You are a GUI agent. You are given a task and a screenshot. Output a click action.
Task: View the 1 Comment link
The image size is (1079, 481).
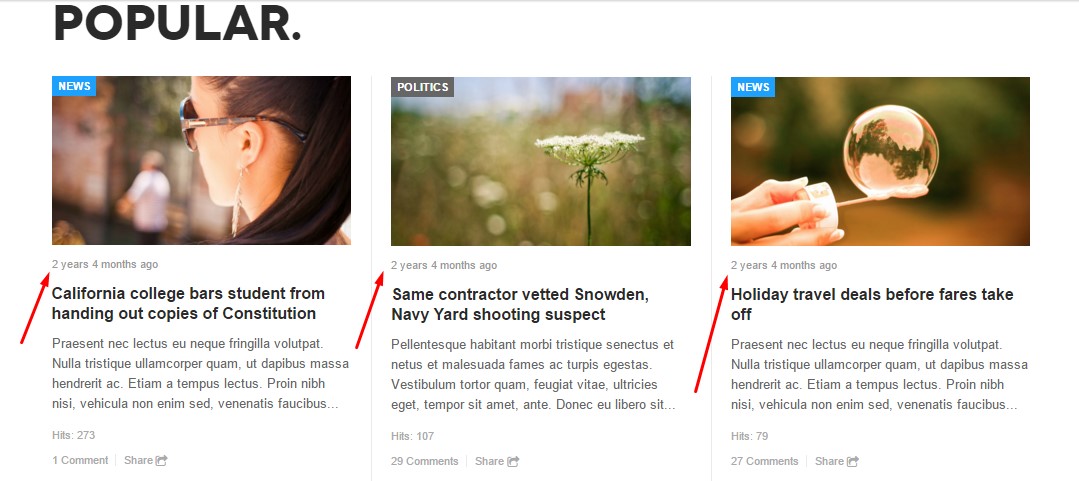tap(81, 460)
